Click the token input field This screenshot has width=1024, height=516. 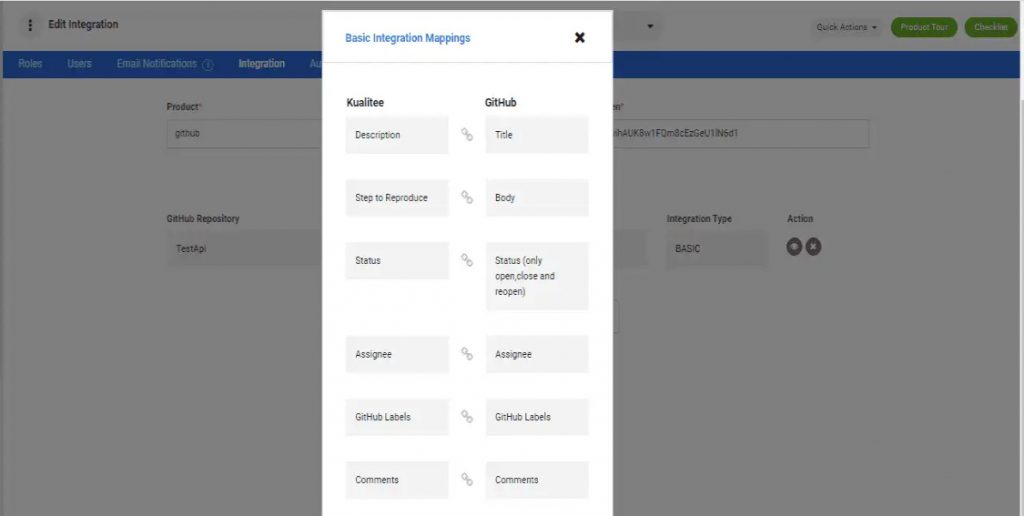point(741,133)
